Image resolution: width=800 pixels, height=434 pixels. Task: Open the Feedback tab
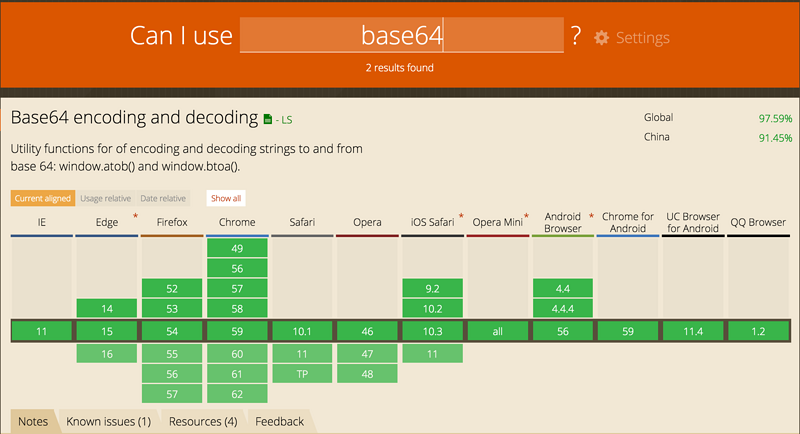pos(280,421)
